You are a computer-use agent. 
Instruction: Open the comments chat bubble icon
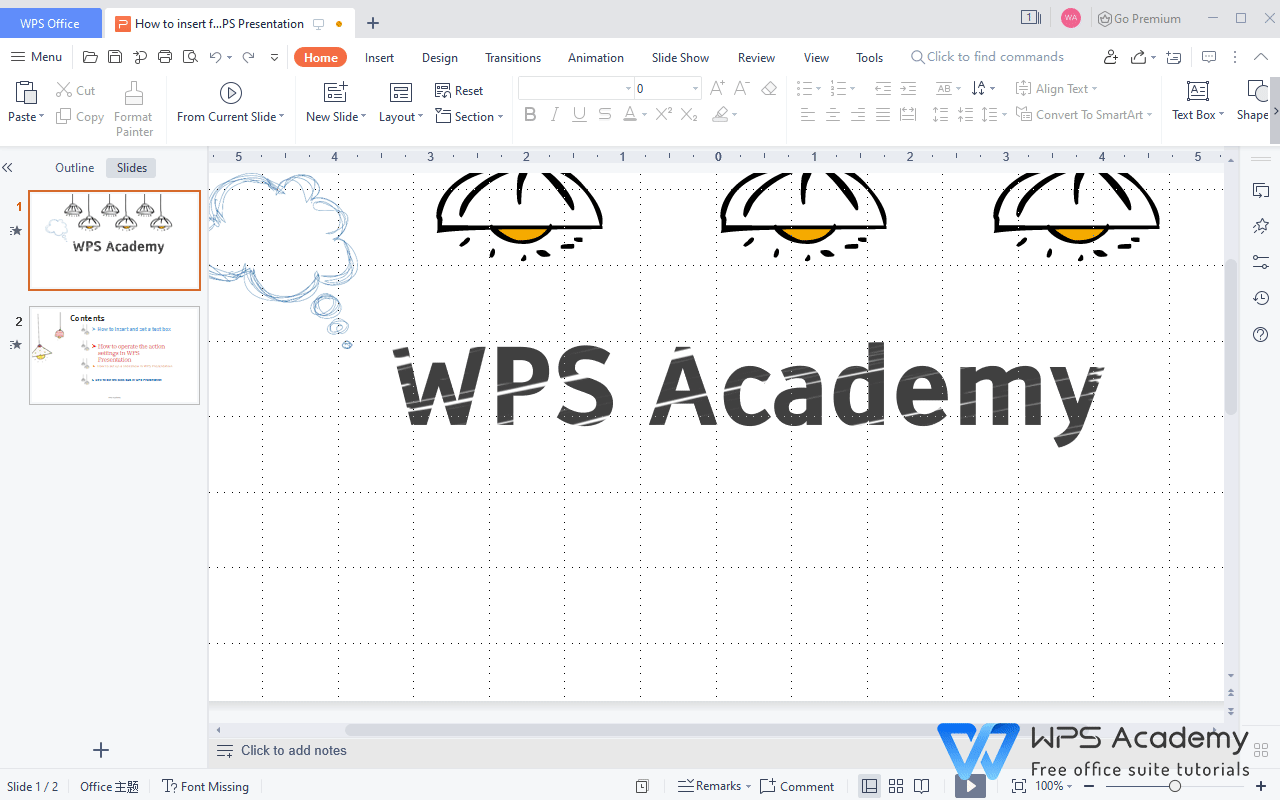1209,57
